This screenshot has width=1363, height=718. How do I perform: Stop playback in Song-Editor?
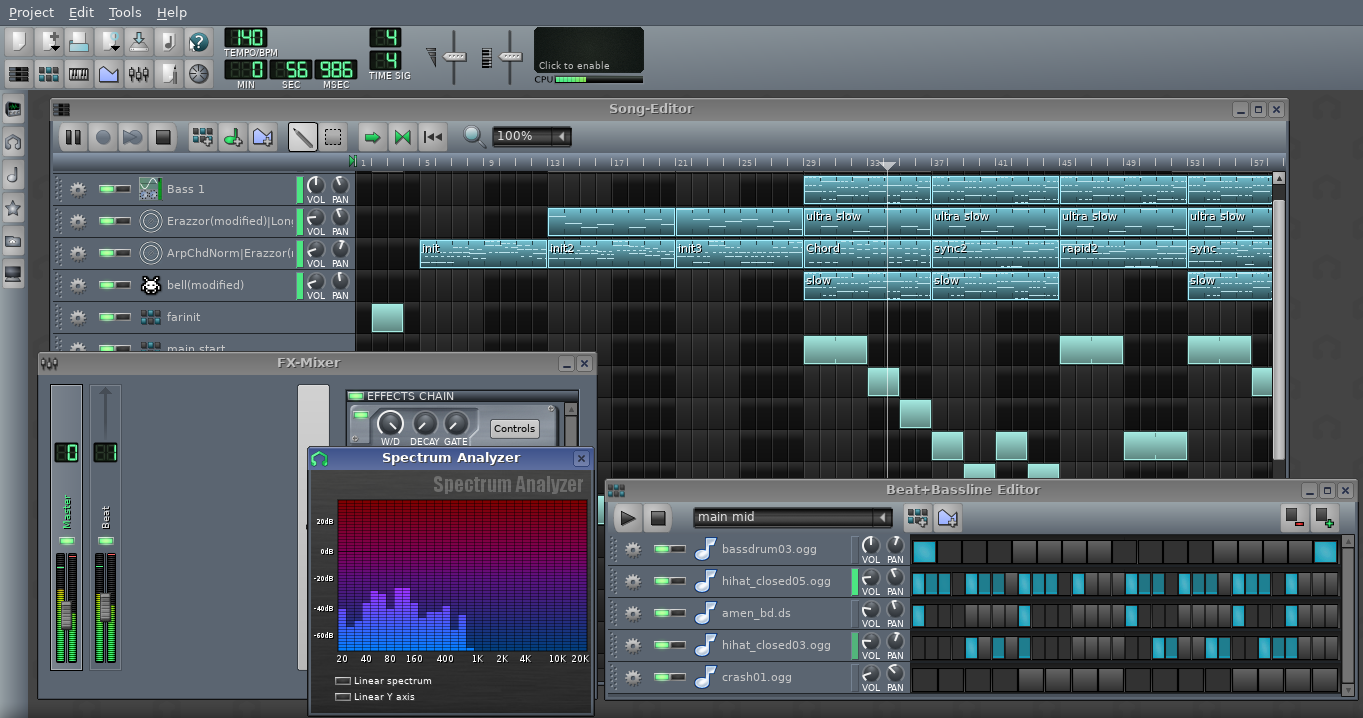(163, 137)
